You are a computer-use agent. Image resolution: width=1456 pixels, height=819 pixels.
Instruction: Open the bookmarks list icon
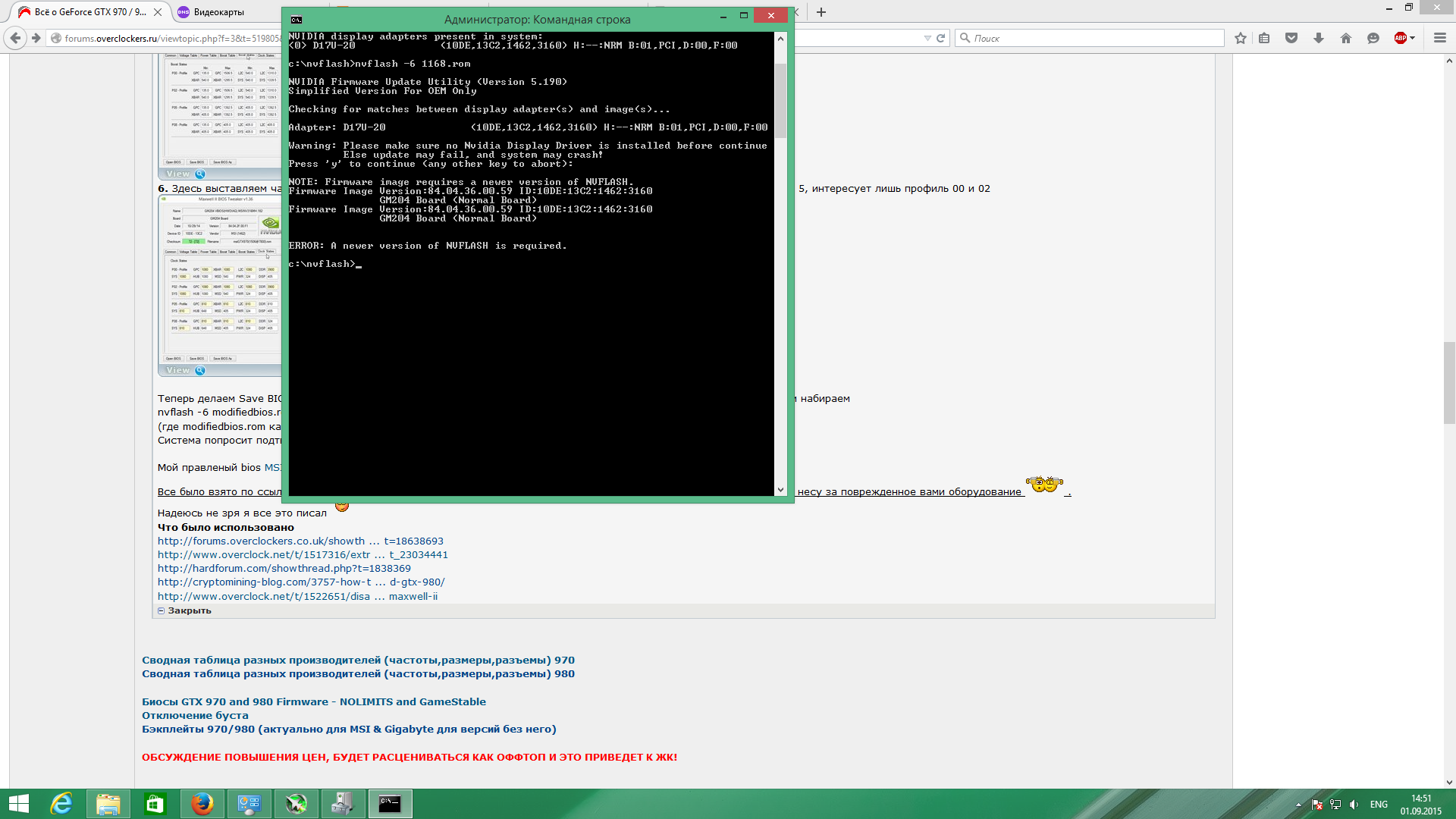pyautogui.click(x=1264, y=38)
